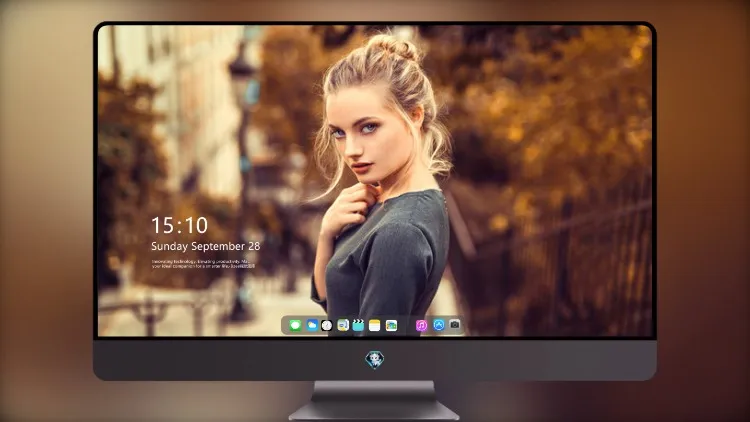Open the Camera app in dock
750x422 pixels.
(x=455, y=325)
